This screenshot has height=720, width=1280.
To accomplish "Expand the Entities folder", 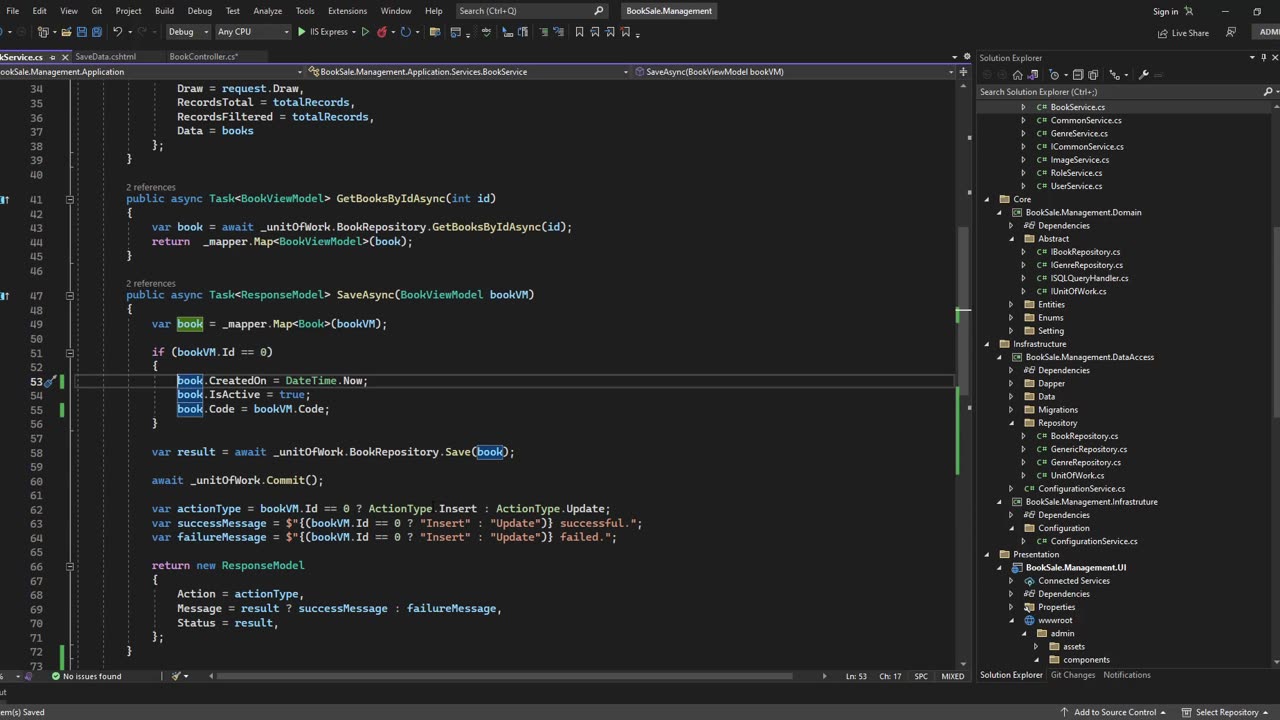I will 1011,304.
